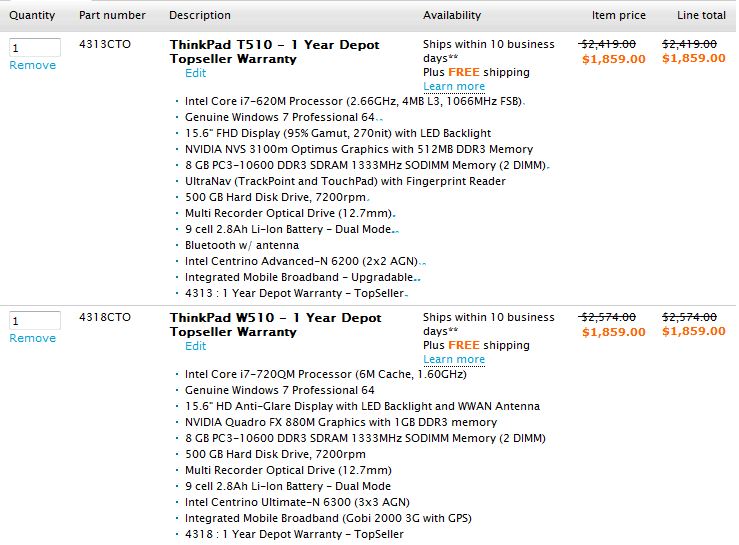739x545 pixels.
Task: Click the Item price column header
Action: pos(619,15)
